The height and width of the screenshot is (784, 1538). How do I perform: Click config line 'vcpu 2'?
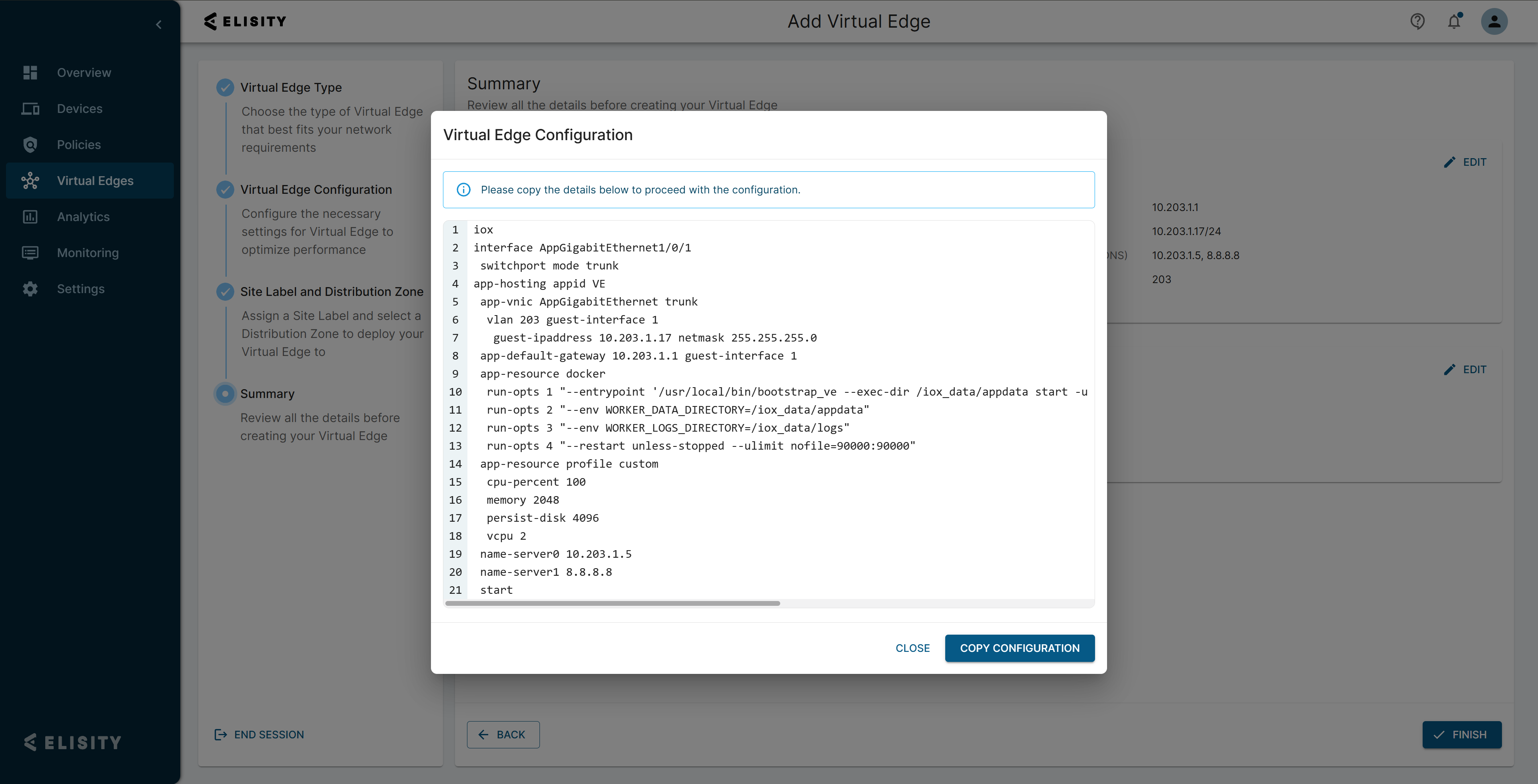coord(506,536)
